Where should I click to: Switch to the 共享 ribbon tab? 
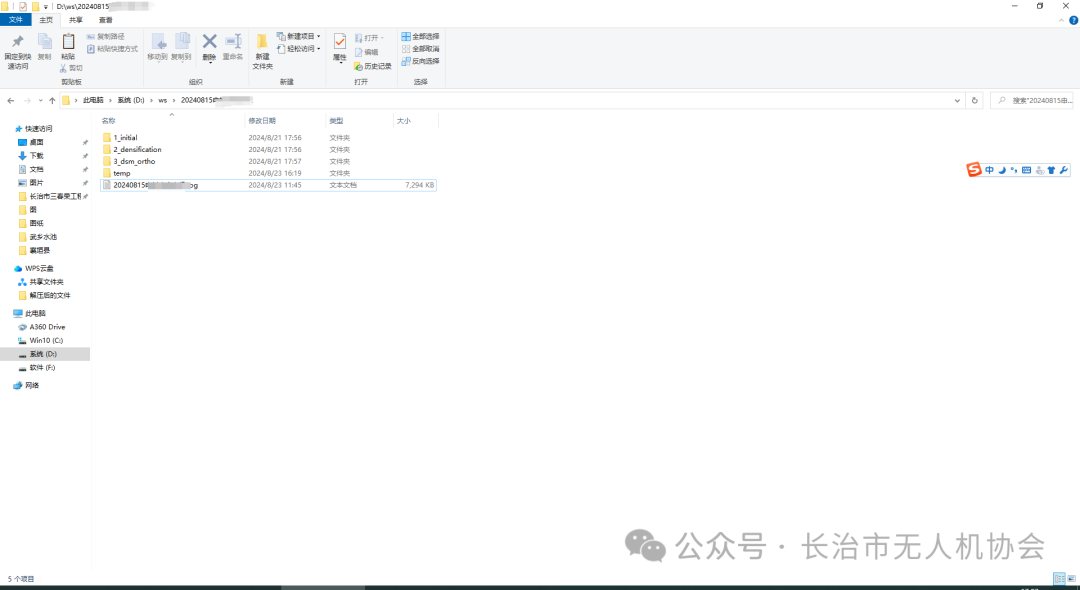click(x=76, y=20)
